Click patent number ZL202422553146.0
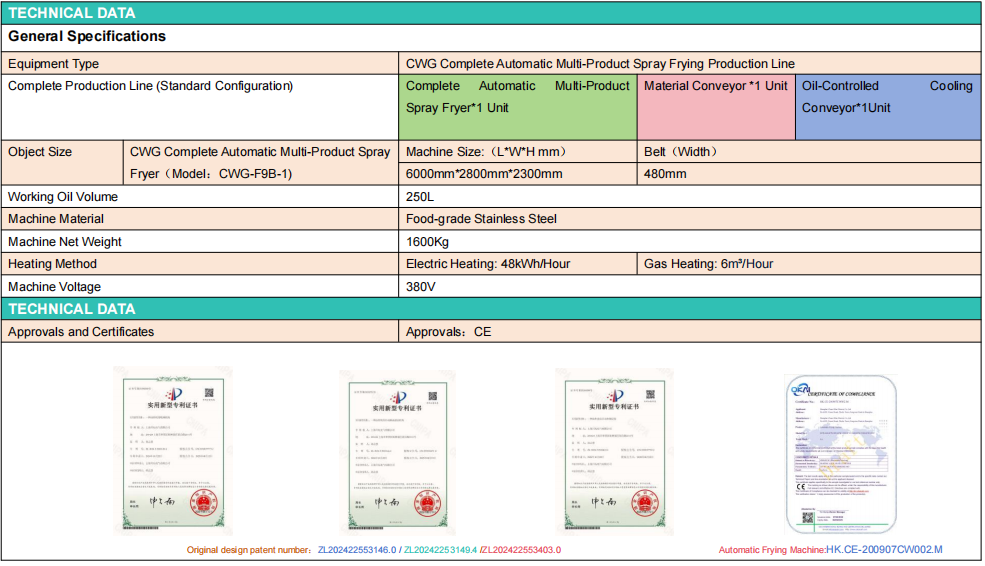985x566 pixels. [357, 550]
